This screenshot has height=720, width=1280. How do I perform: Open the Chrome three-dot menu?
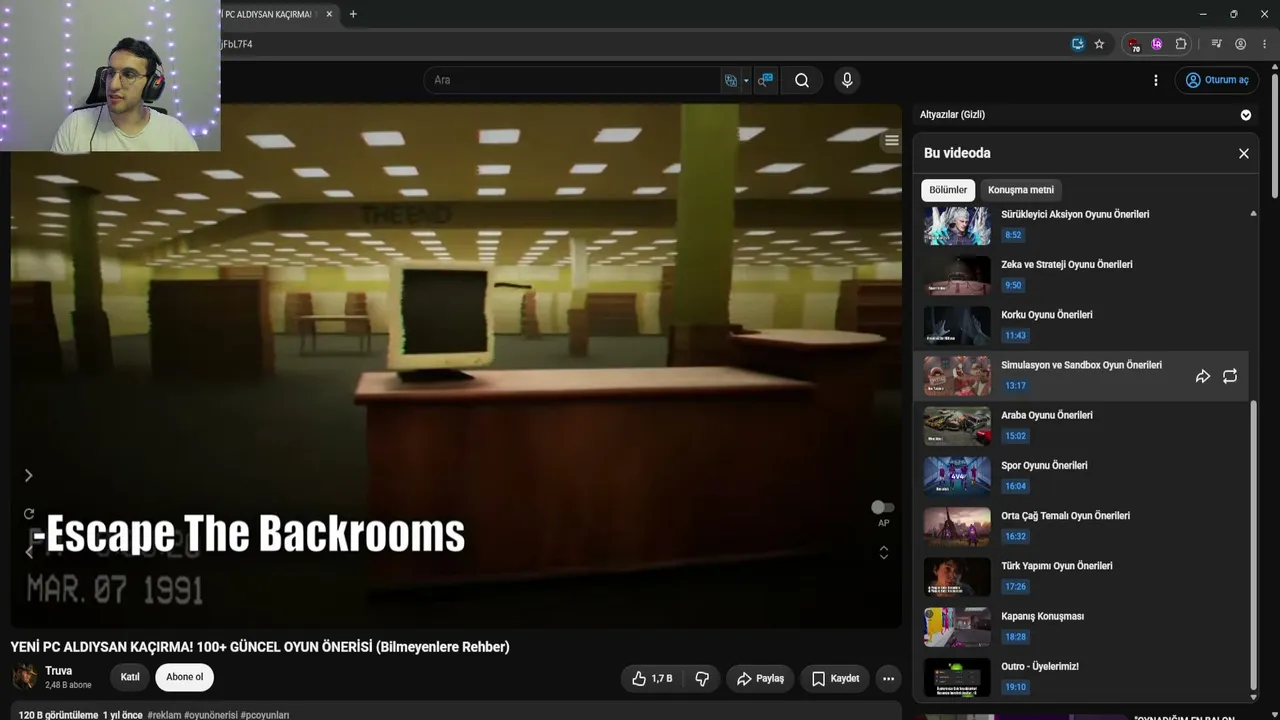click(1265, 44)
